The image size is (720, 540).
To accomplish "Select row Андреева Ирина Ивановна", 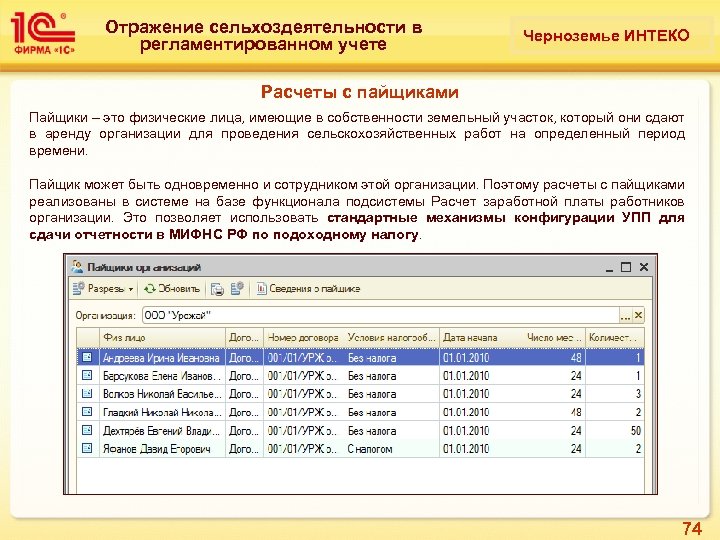I will (360, 358).
